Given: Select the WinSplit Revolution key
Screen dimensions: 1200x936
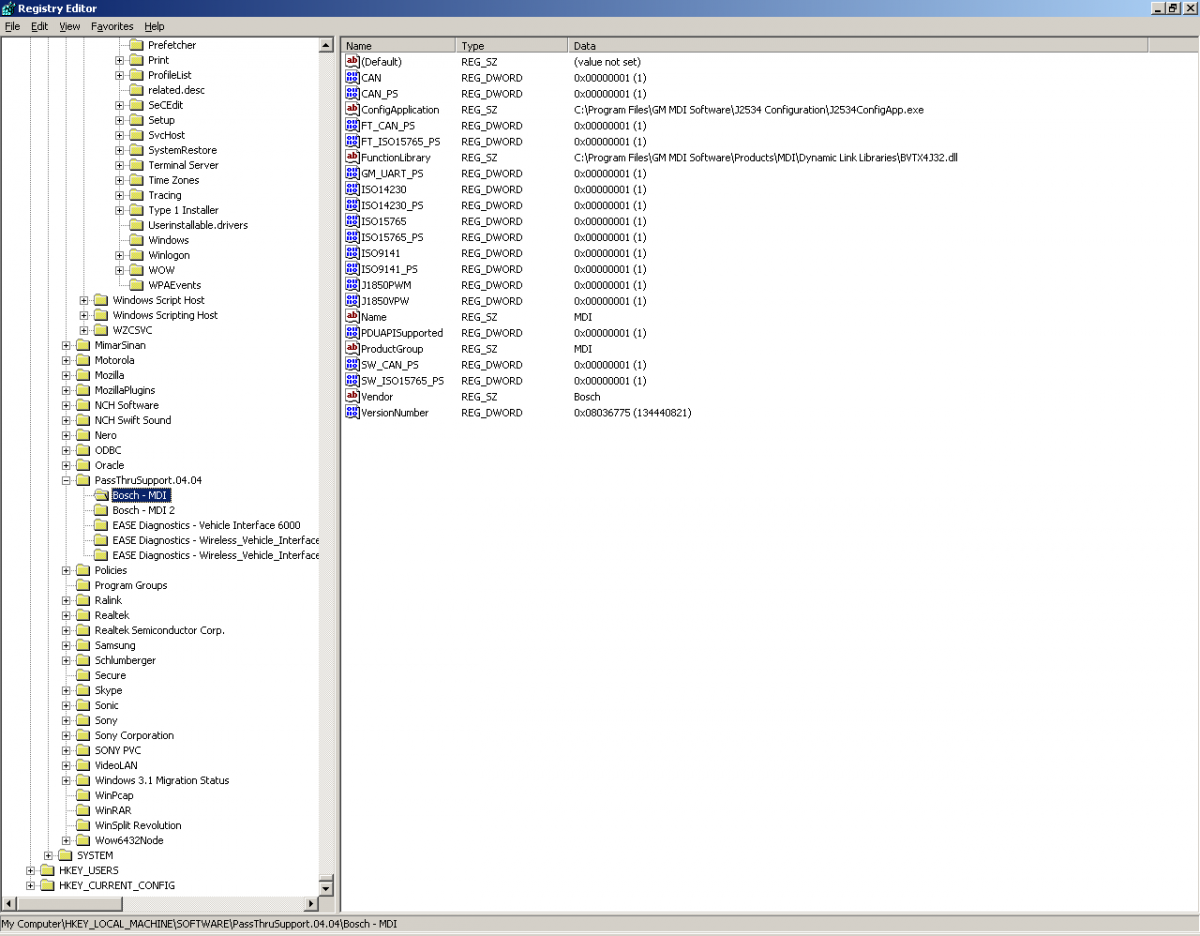Looking at the screenshot, I should [x=138, y=825].
